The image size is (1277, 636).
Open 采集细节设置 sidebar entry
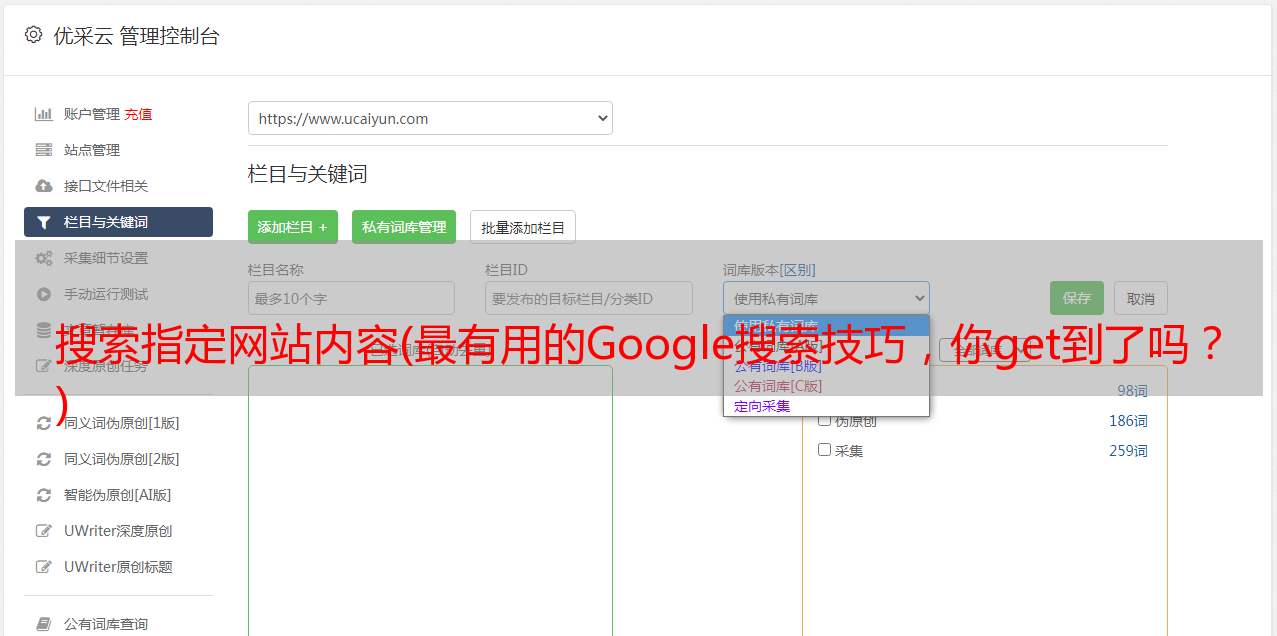click(106, 258)
